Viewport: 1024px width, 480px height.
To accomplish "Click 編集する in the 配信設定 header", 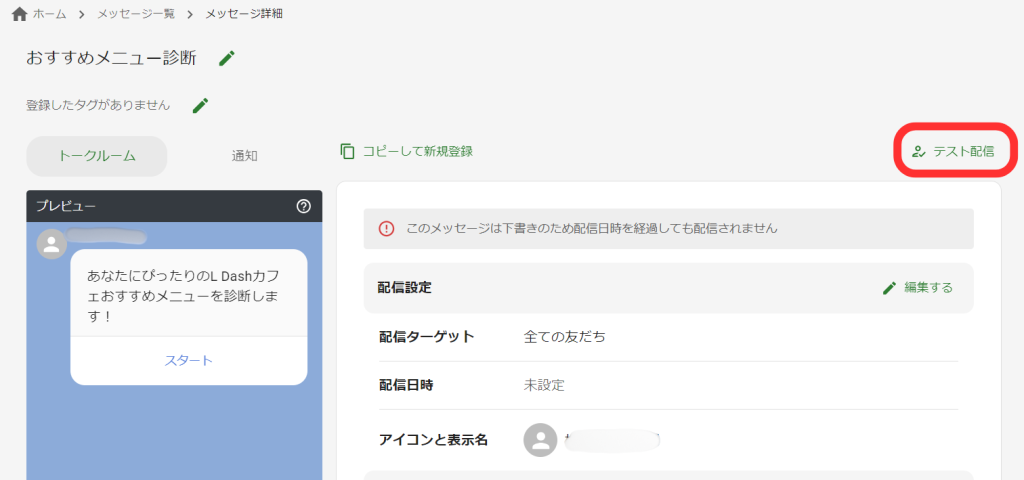I will coord(918,288).
